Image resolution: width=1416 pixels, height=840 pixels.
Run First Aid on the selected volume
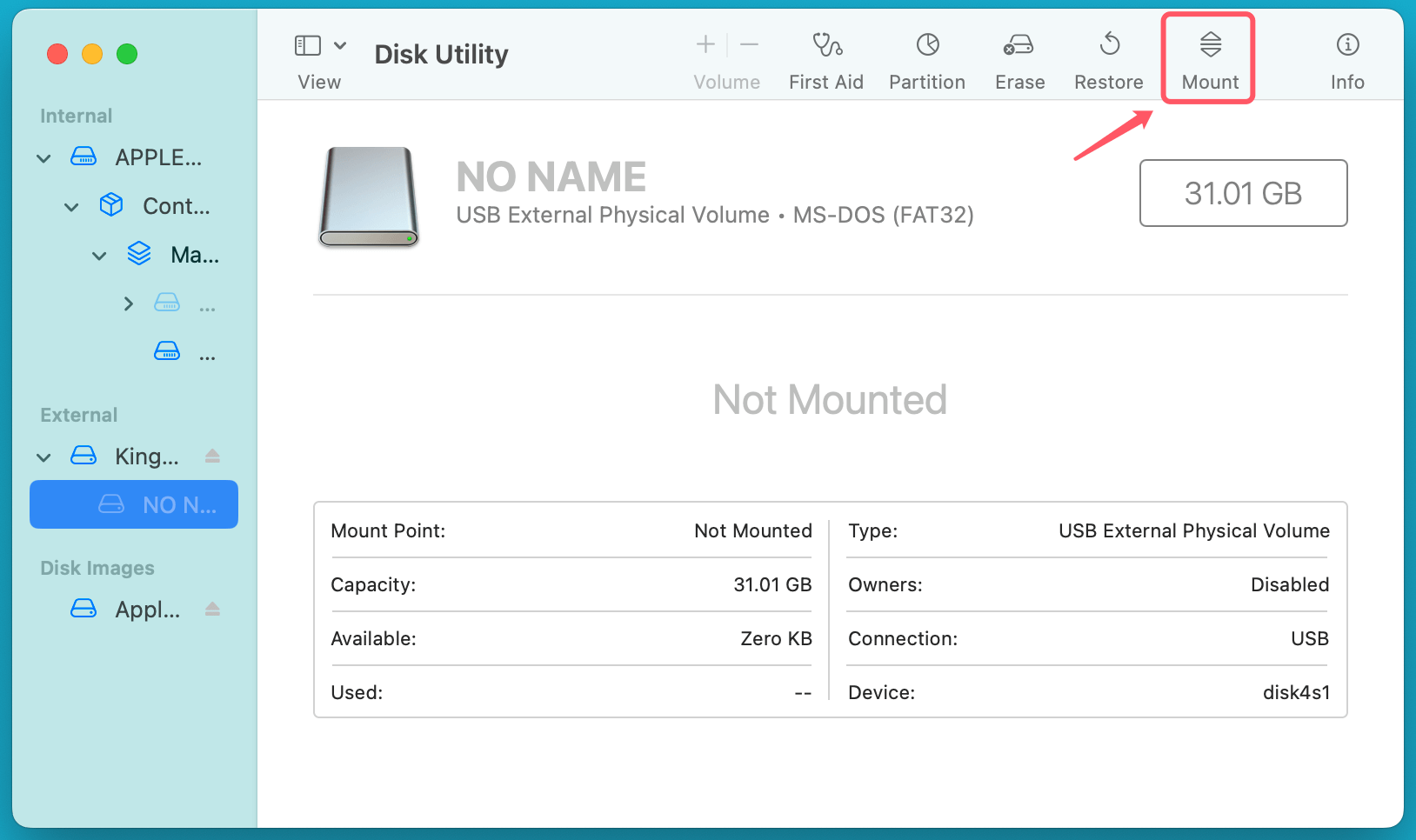click(825, 57)
